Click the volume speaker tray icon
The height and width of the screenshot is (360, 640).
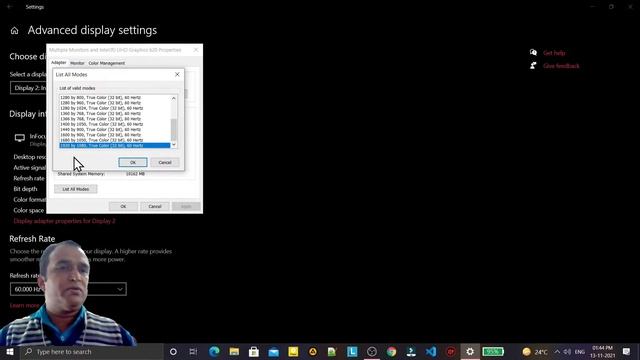point(567,351)
